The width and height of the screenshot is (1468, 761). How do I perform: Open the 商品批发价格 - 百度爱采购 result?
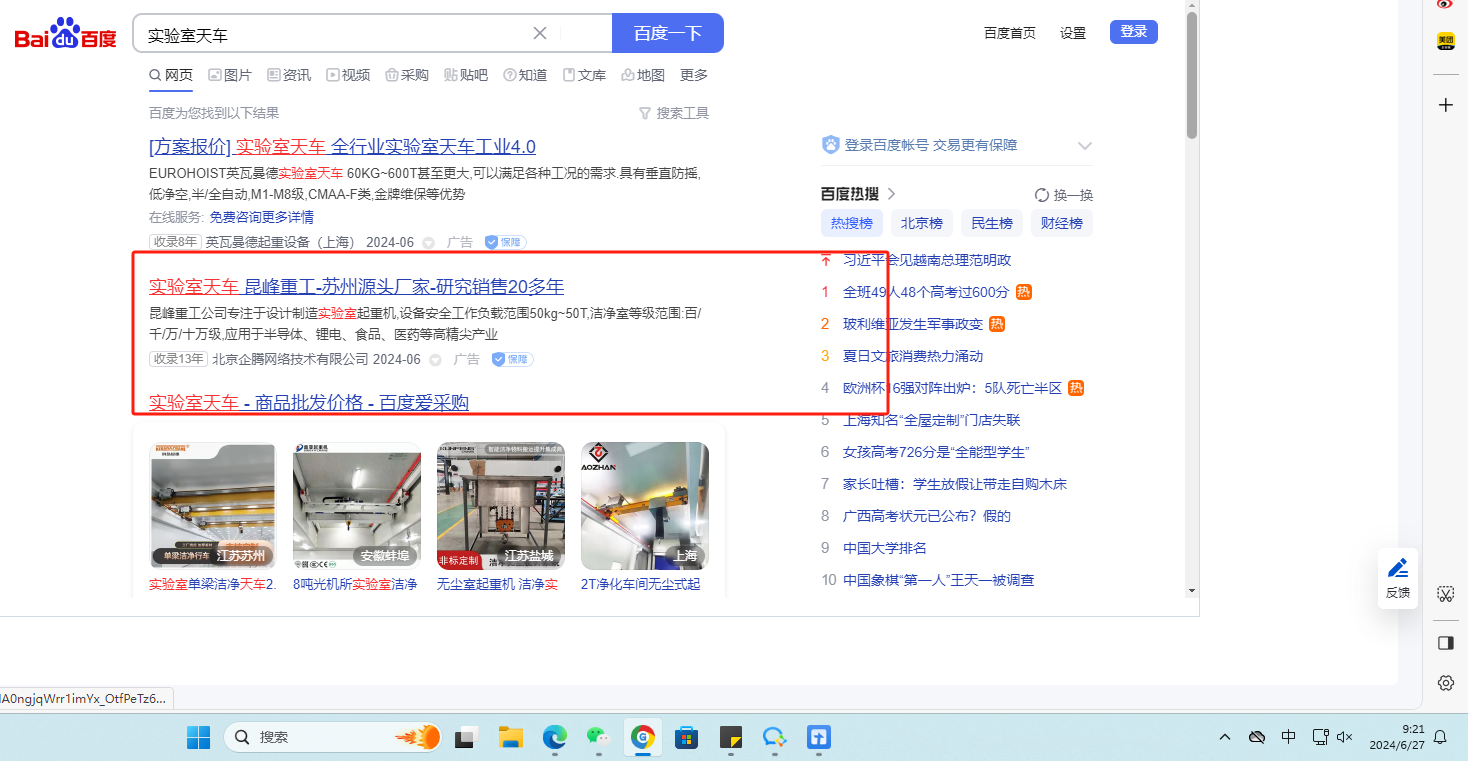[x=309, y=403]
